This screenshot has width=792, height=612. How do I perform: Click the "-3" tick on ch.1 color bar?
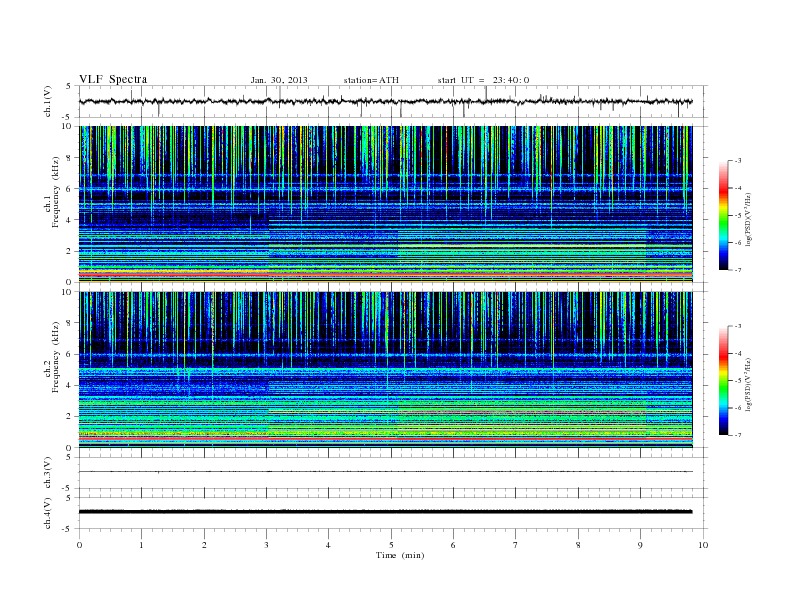(x=737, y=161)
